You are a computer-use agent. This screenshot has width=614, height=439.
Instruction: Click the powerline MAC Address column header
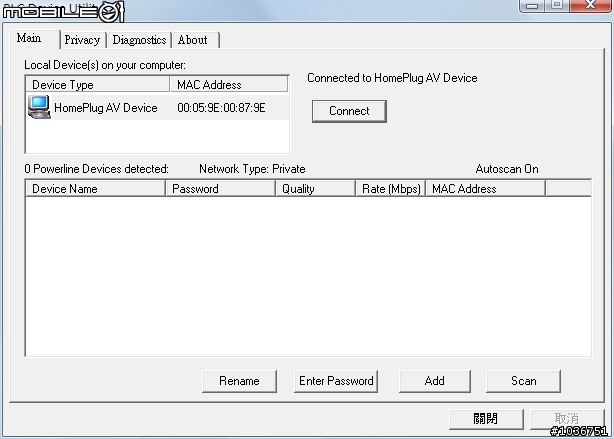[486, 189]
